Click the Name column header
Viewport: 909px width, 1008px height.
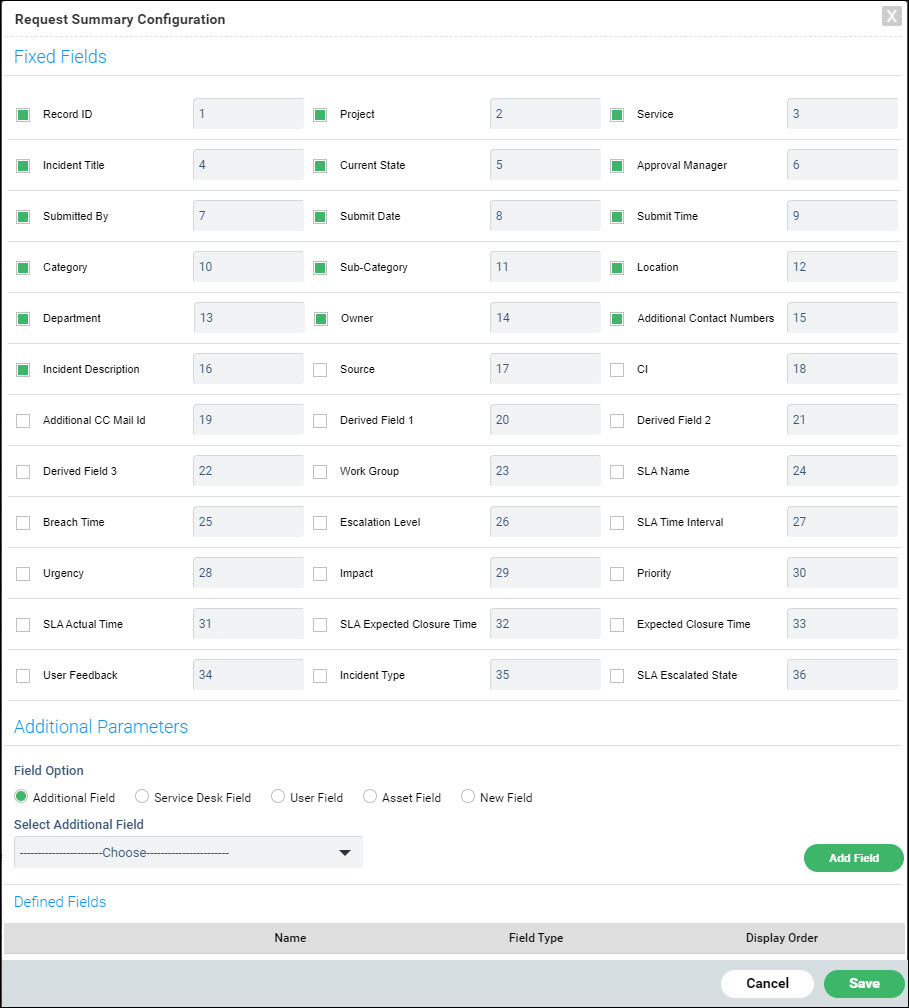(x=290, y=938)
